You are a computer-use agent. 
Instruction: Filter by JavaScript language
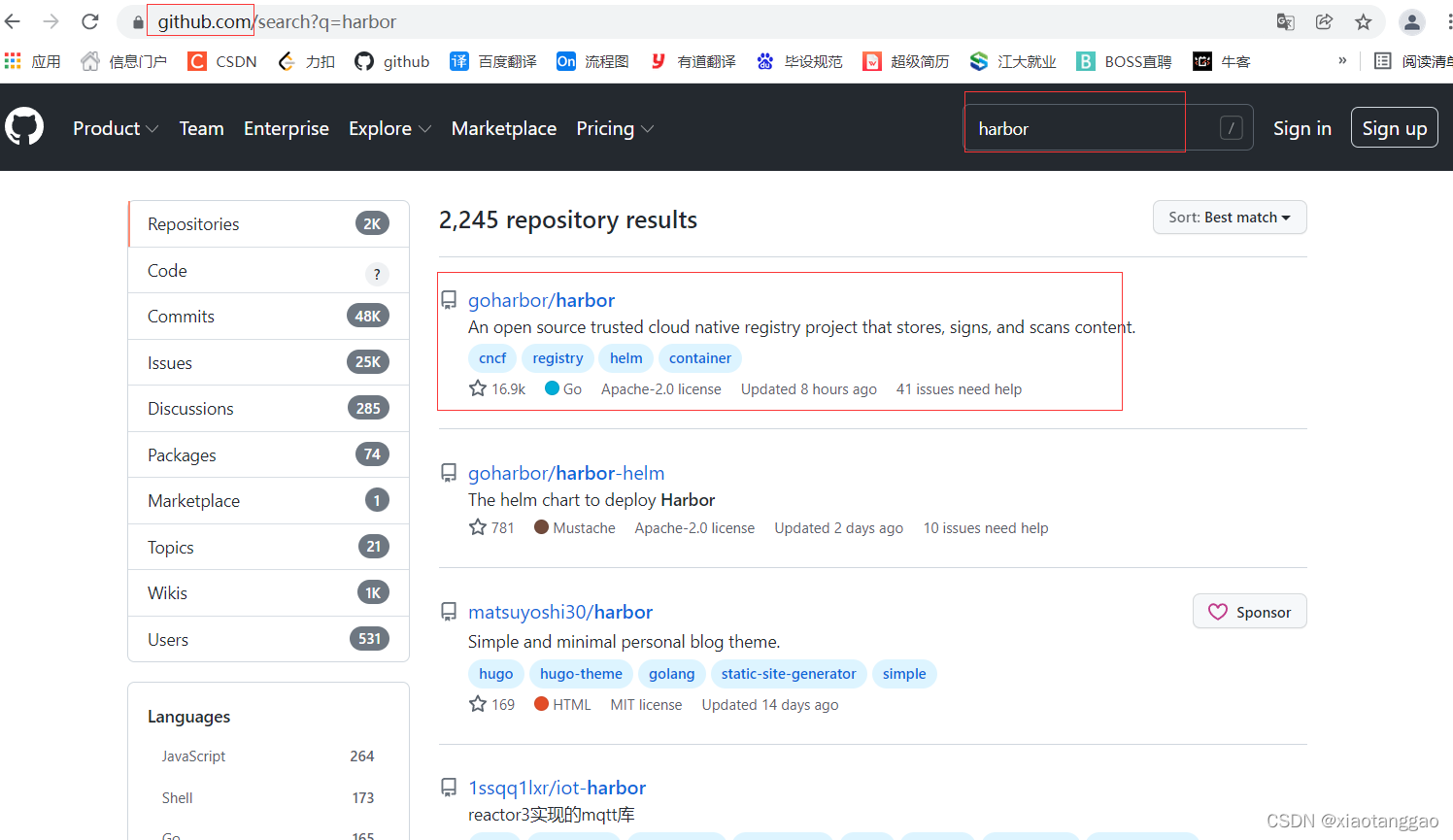(268, 756)
